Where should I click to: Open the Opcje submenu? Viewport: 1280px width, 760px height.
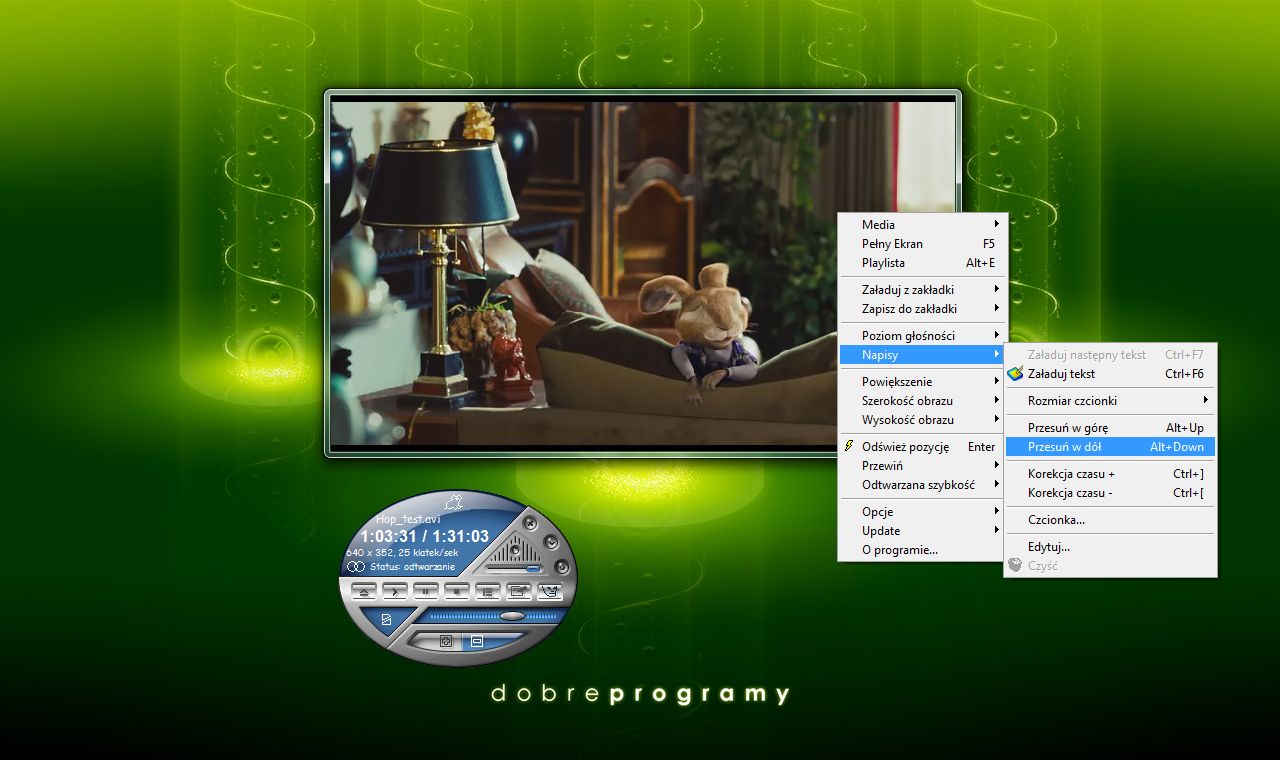pos(923,511)
